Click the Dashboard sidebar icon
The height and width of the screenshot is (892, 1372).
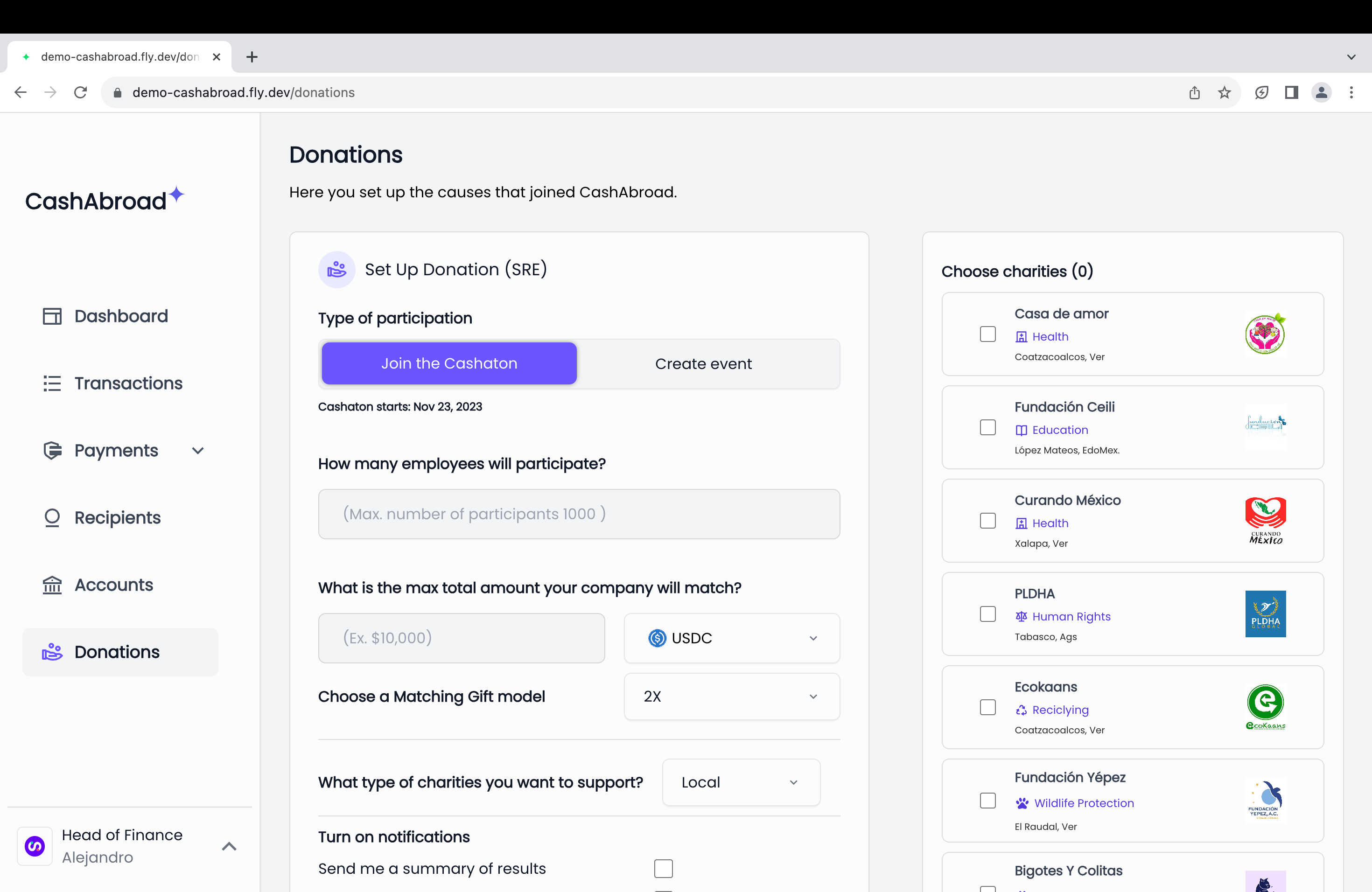tap(52, 316)
